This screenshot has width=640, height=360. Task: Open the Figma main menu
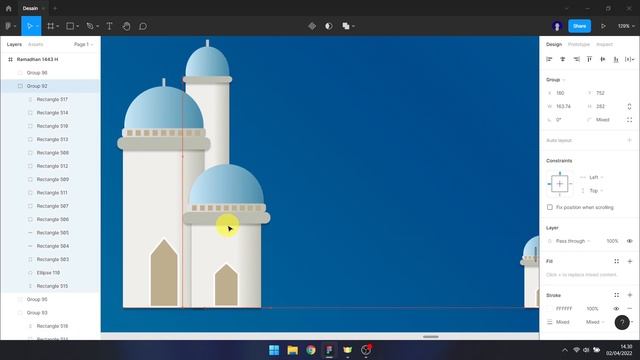pos(9,26)
